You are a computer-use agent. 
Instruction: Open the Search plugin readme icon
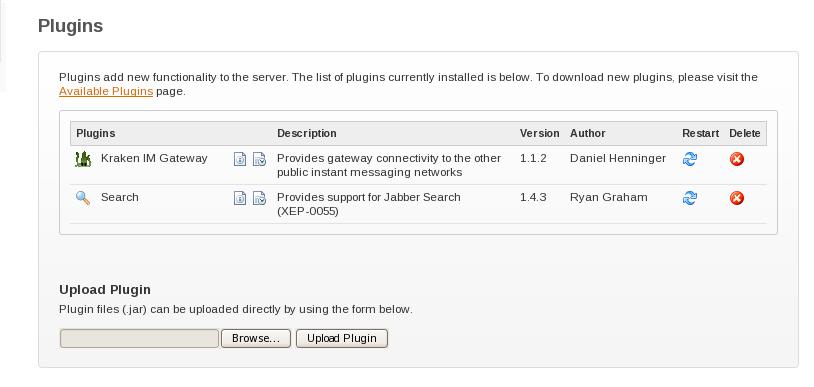click(x=239, y=198)
